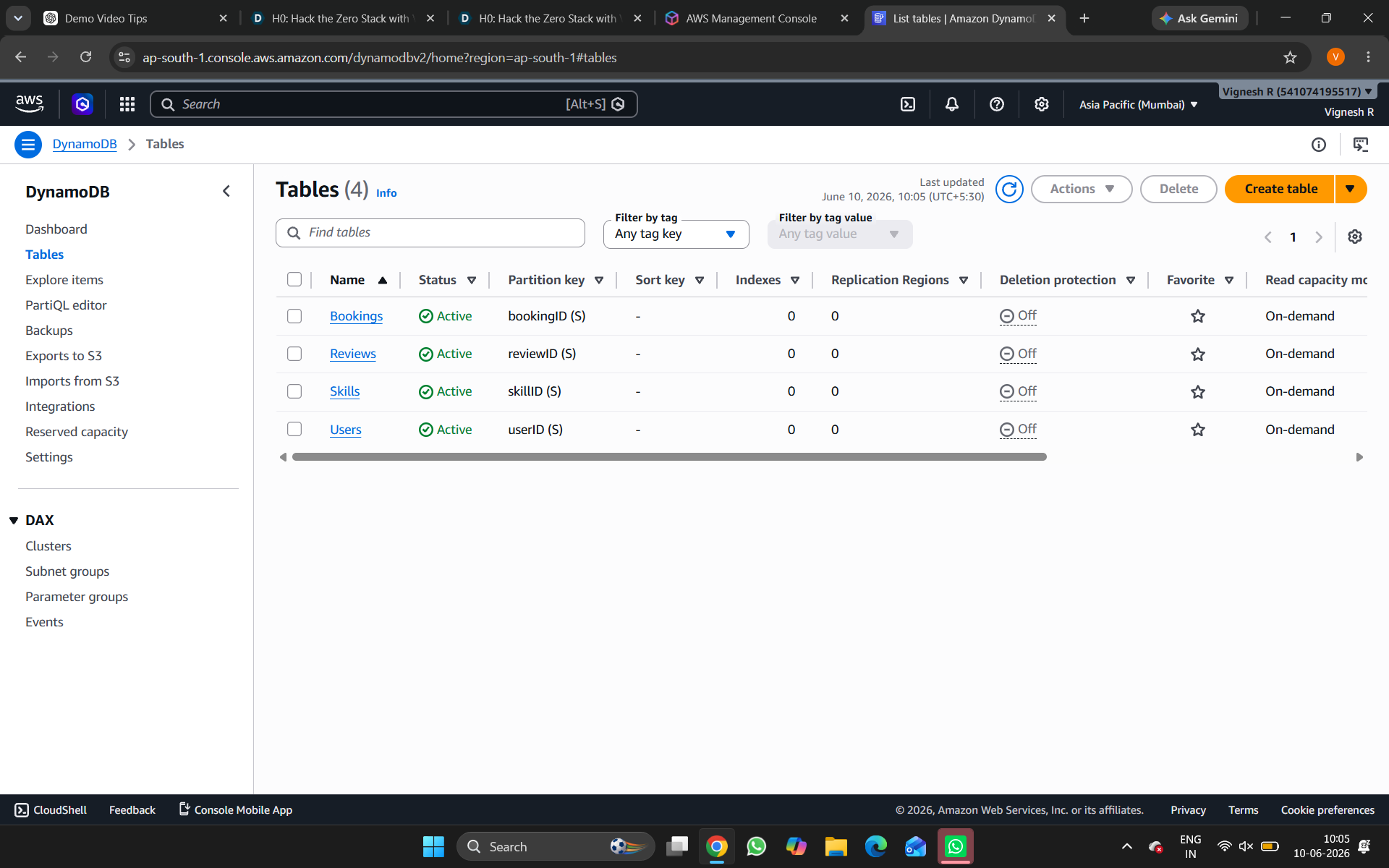
Task: Open the tutorials panel icon
Action: pos(1361,145)
